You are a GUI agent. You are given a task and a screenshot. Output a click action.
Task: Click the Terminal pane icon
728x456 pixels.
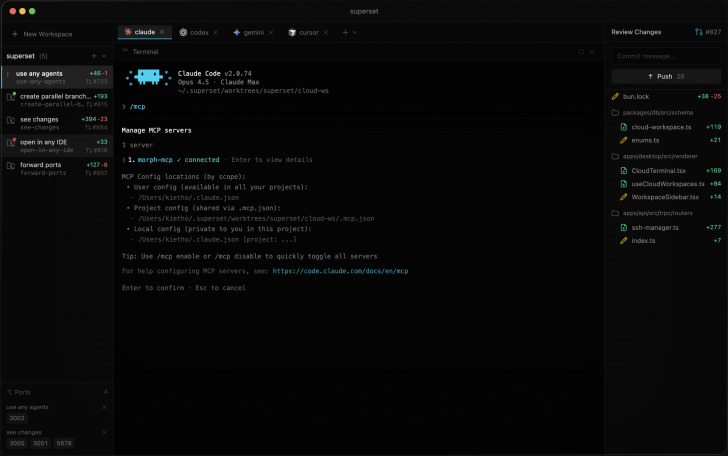point(125,52)
